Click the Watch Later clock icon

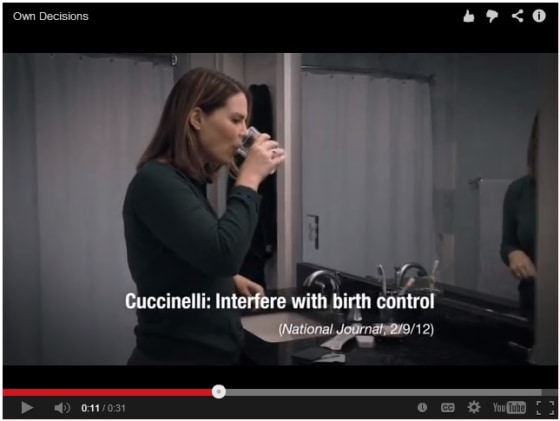(422, 407)
